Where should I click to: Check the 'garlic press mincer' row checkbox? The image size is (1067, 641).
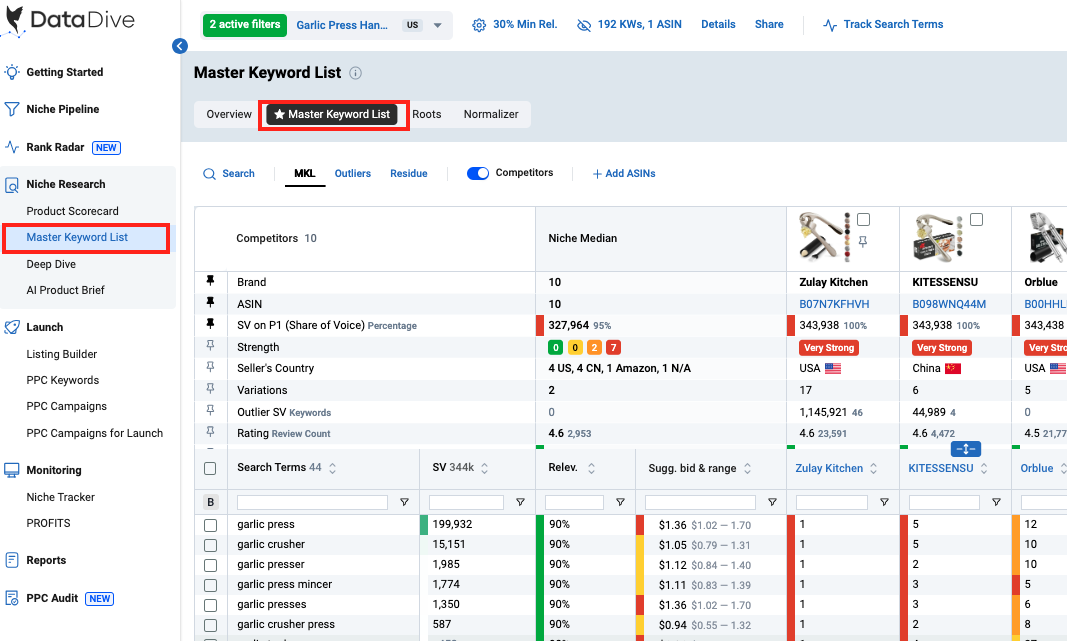pyautogui.click(x=210, y=585)
